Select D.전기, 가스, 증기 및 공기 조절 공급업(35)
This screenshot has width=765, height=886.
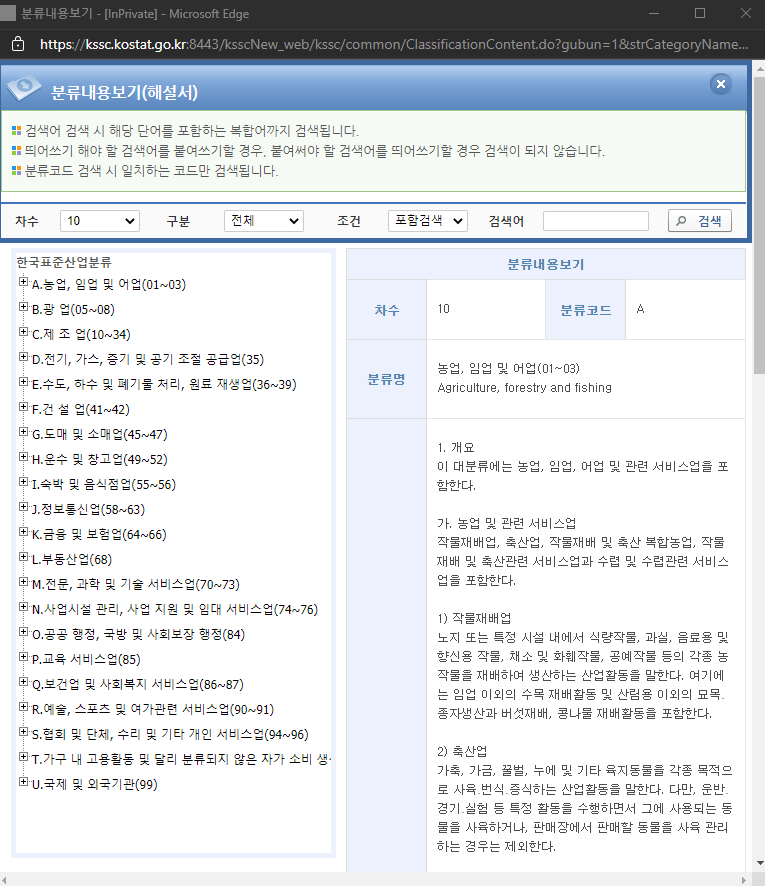pyautogui.click(x=147, y=360)
